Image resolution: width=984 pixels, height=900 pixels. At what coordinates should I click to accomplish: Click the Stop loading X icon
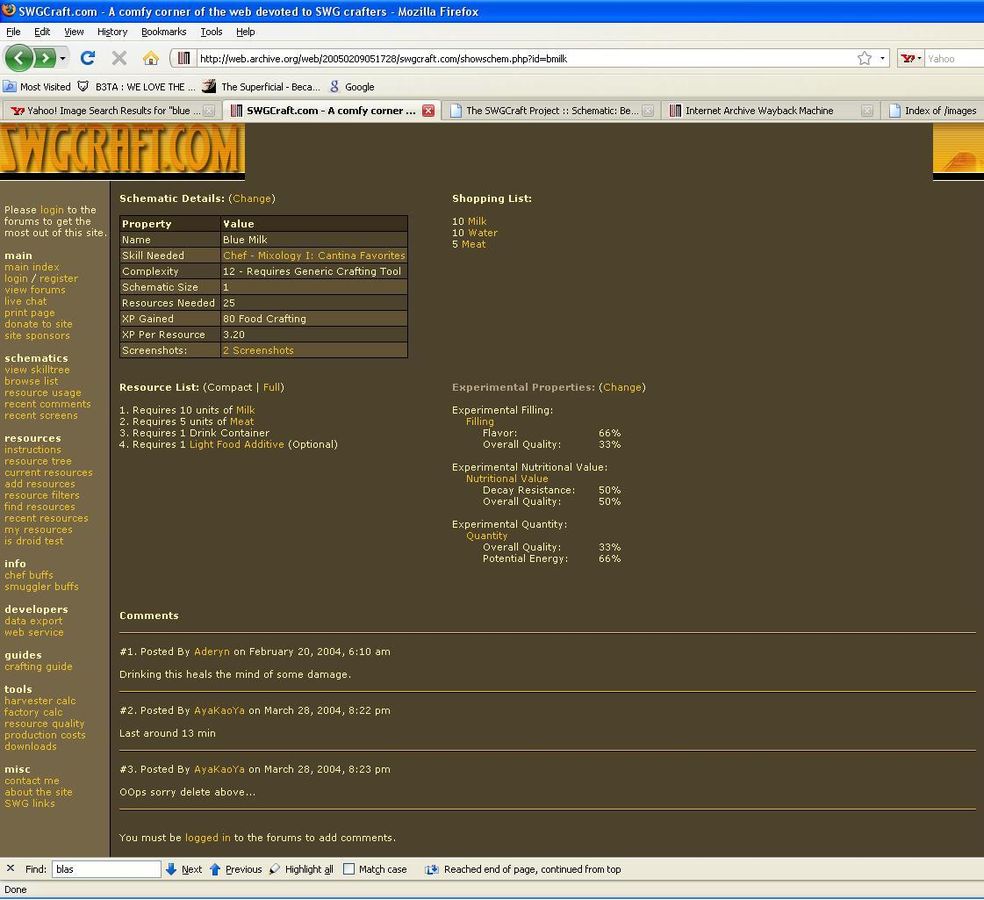click(119, 58)
